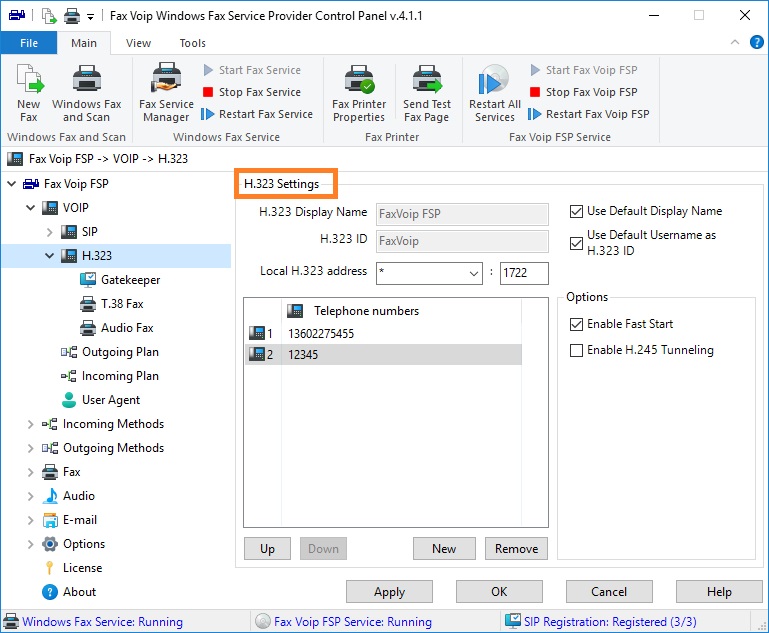
Task: Click Restart Fax Service
Action: (257, 114)
